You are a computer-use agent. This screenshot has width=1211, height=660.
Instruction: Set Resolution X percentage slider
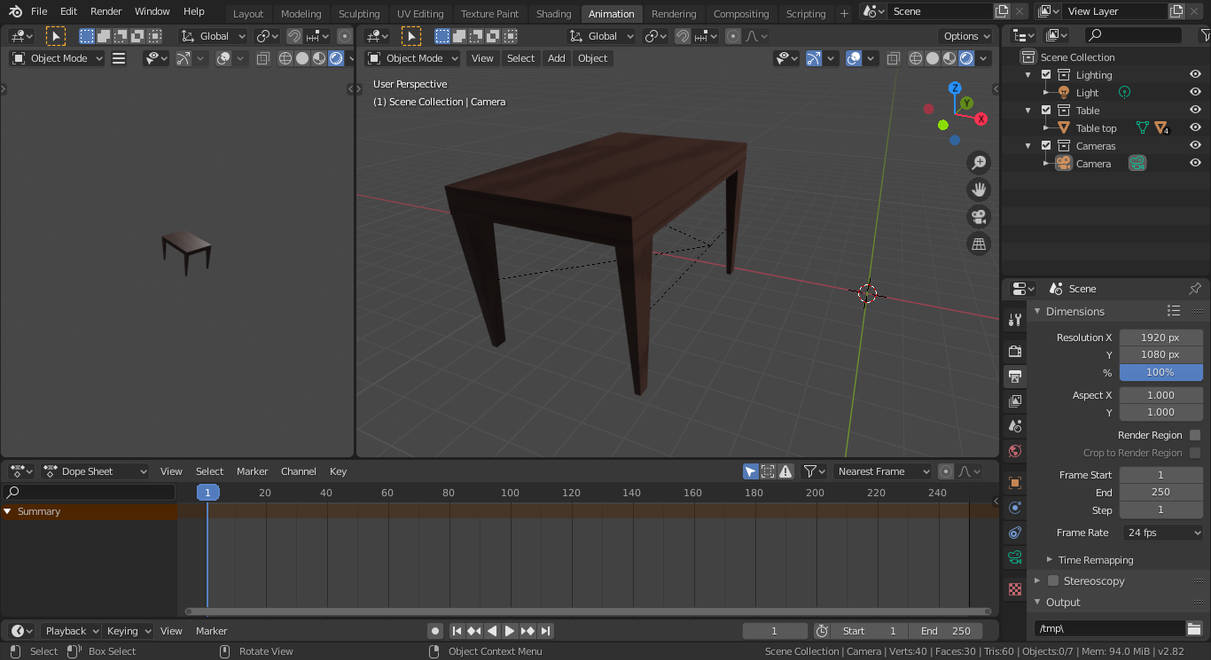coord(1160,371)
